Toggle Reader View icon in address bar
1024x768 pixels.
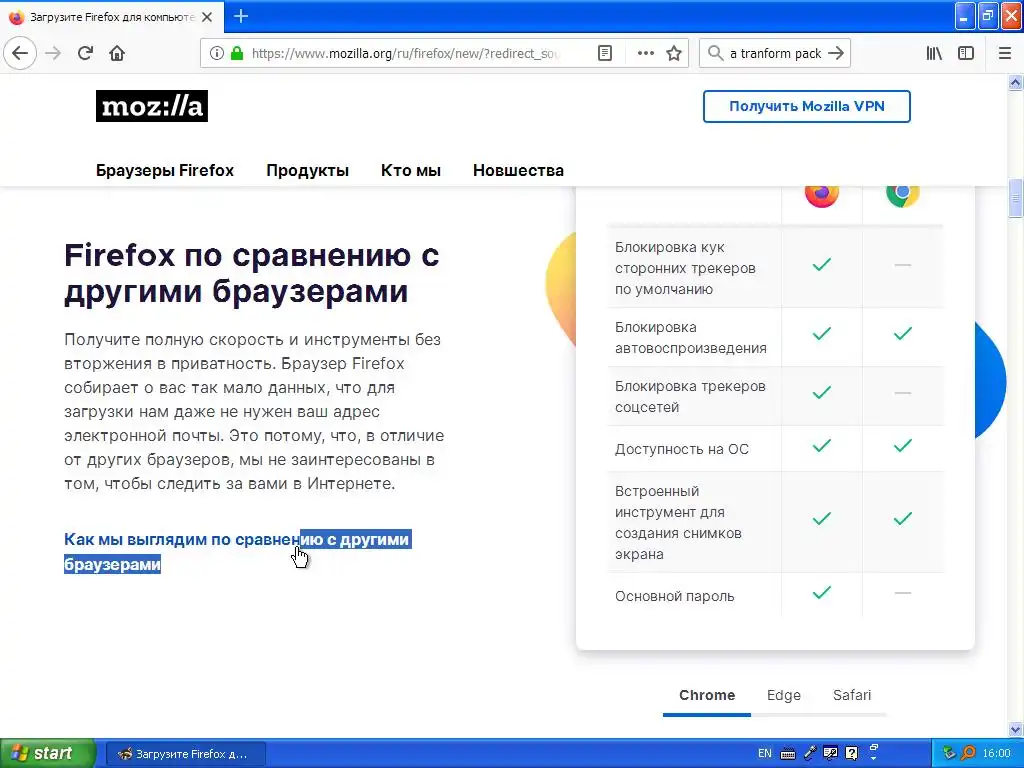[605, 53]
